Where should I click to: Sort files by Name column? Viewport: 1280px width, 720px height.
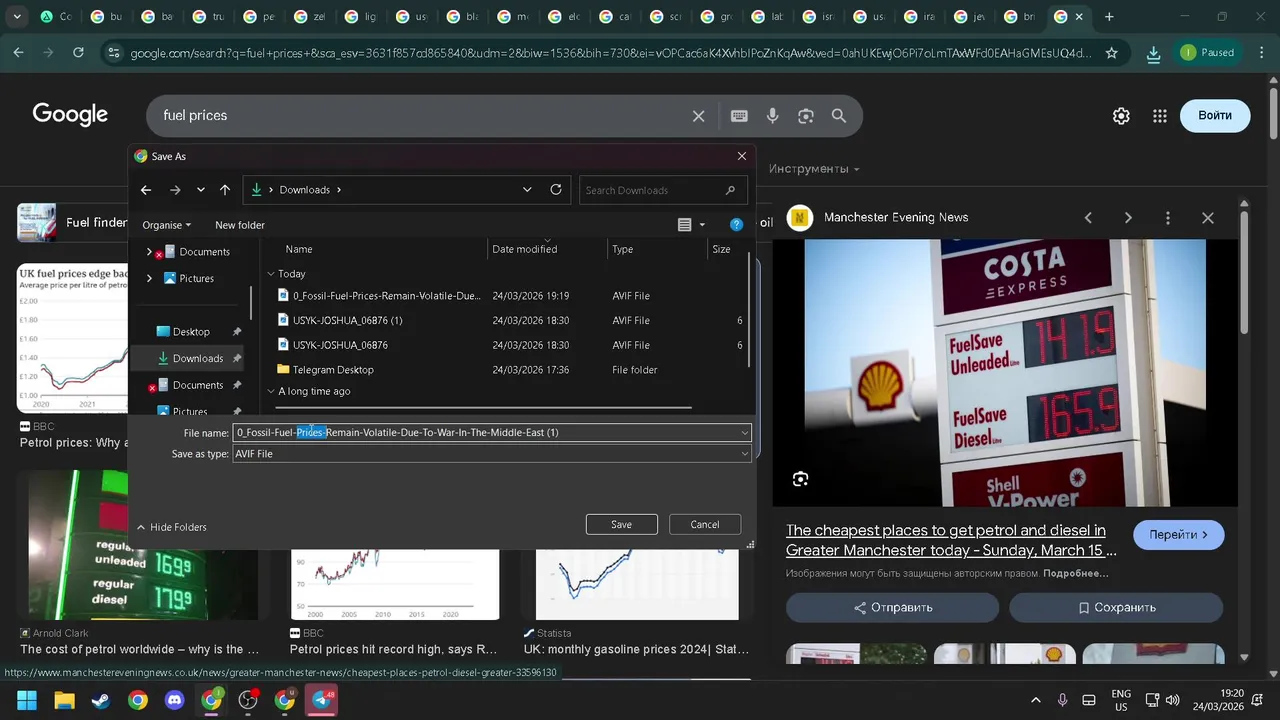(x=299, y=249)
